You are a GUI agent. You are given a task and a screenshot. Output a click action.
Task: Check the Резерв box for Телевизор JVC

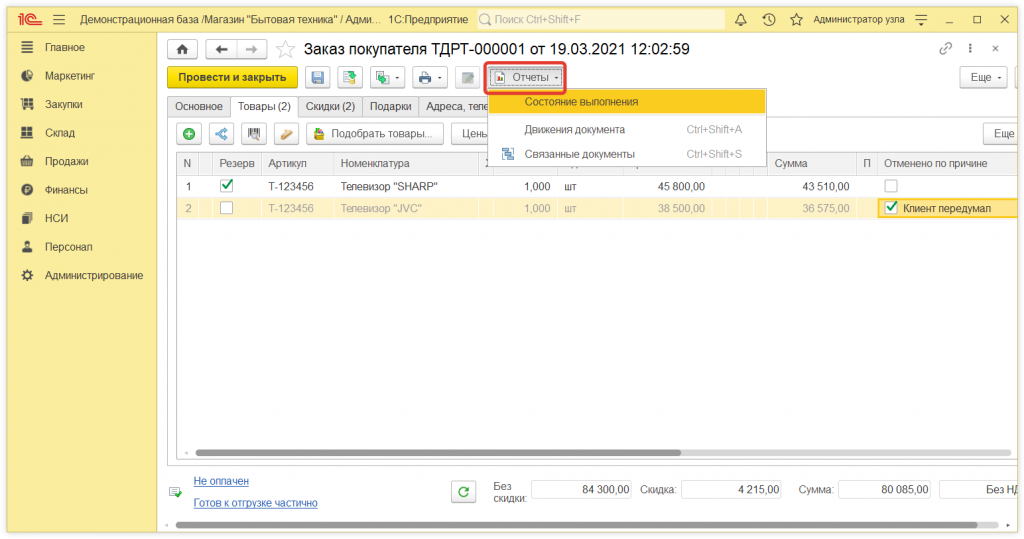click(x=227, y=208)
